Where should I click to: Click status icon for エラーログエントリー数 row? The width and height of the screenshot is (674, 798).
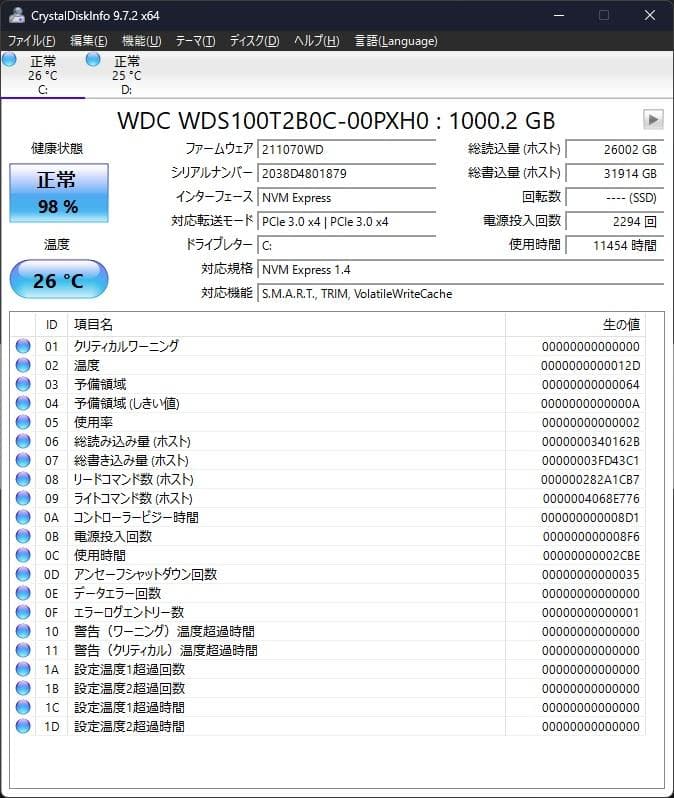click(x=23, y=612)
